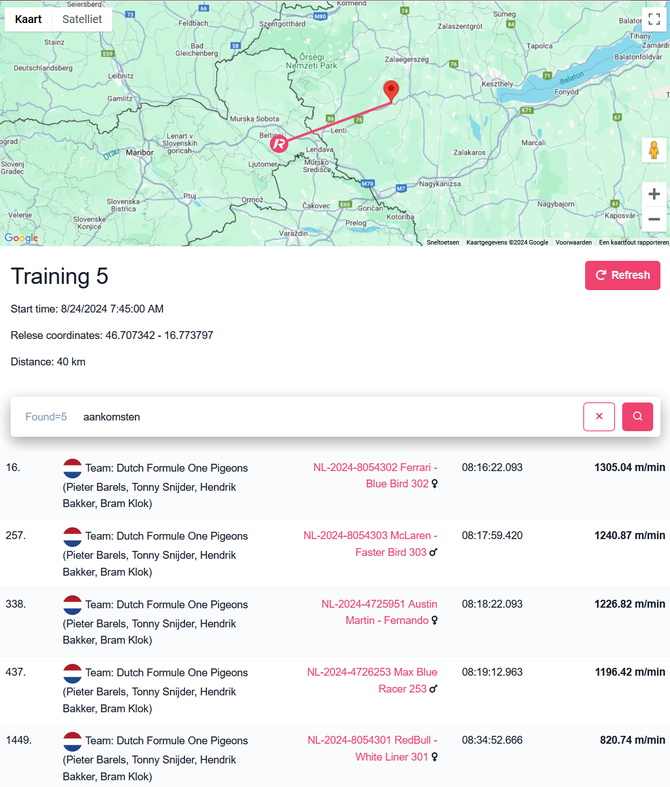This screenshot has width=670, height=787.
Task: Open Sneltoetsen keyboard shortcuts
Action: (x=443, y=242)
